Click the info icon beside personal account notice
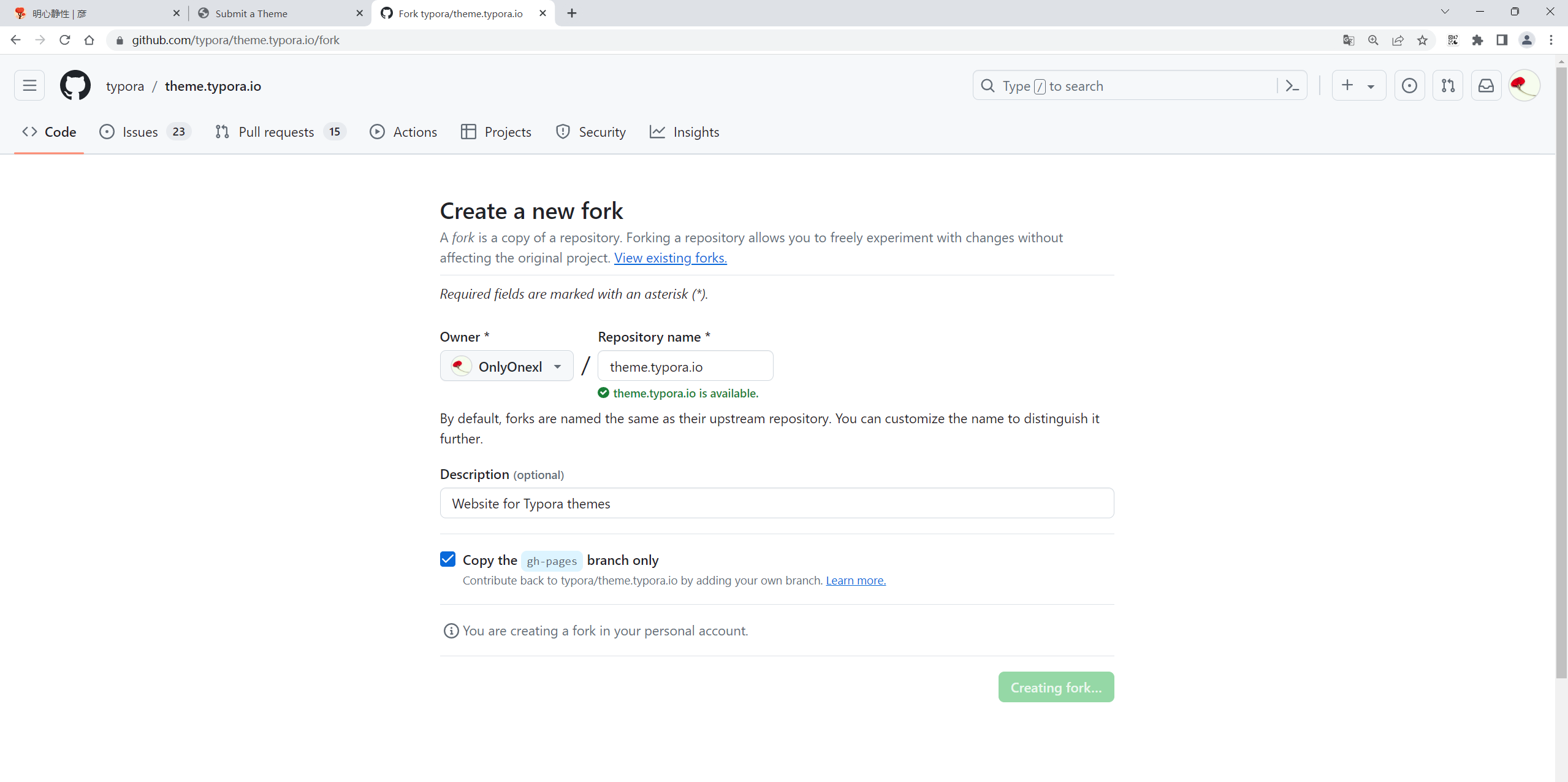The height and width of the screenshot is (782, 1568). click(x=451, y=631)
